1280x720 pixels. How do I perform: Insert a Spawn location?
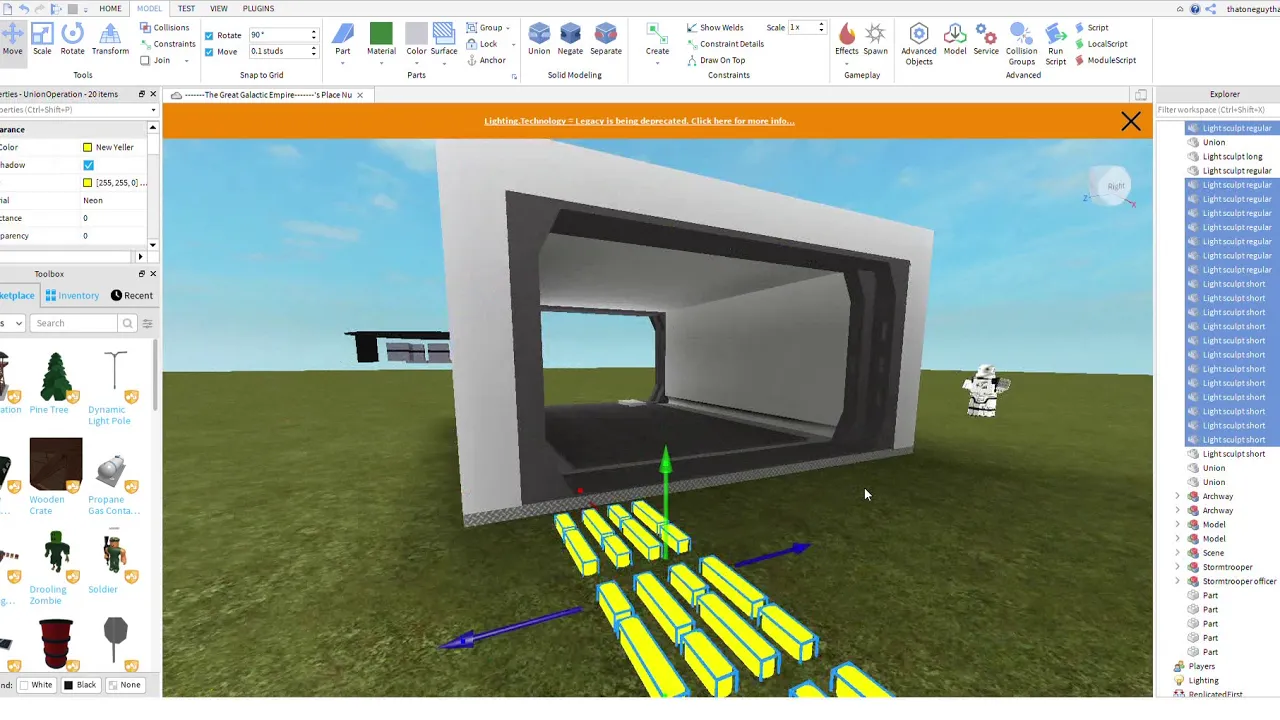875,39
